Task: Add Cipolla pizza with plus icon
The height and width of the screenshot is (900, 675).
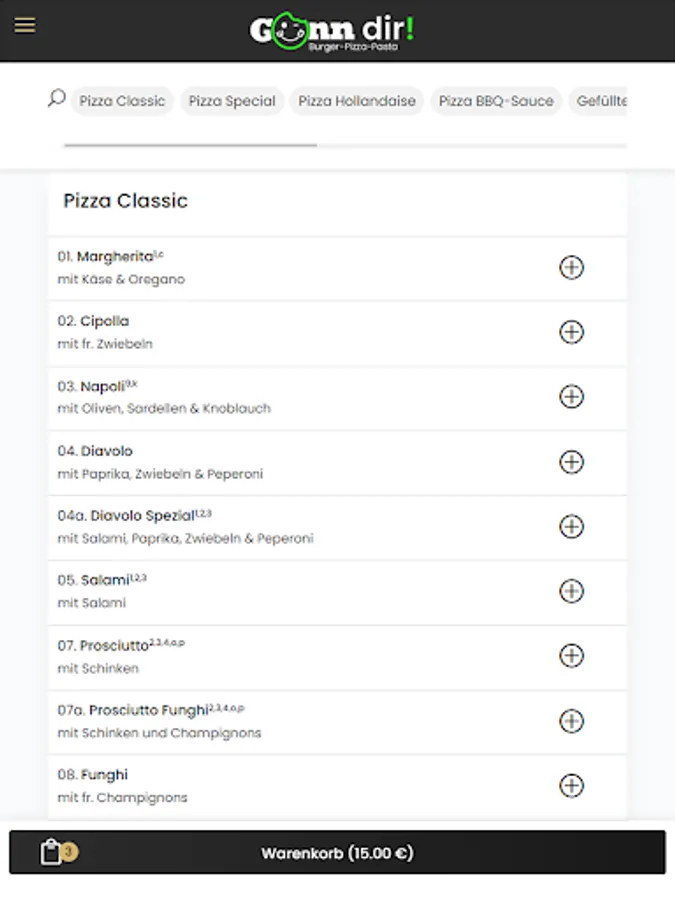Action: pyautogui.click(x=571, y=332)
